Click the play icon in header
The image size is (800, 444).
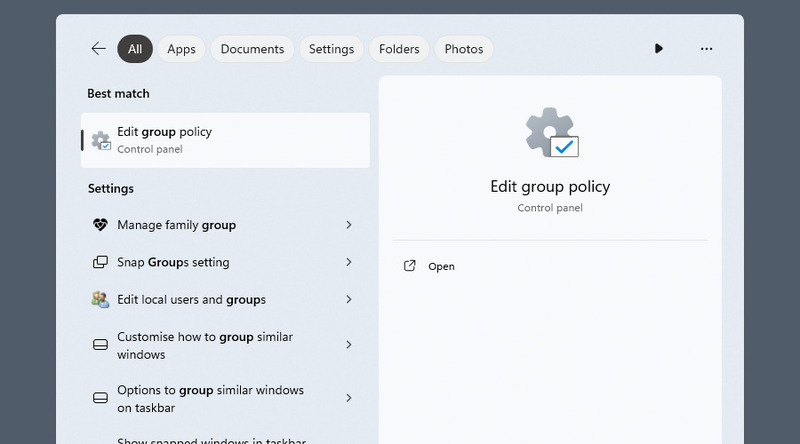click(x=658, y=49)
